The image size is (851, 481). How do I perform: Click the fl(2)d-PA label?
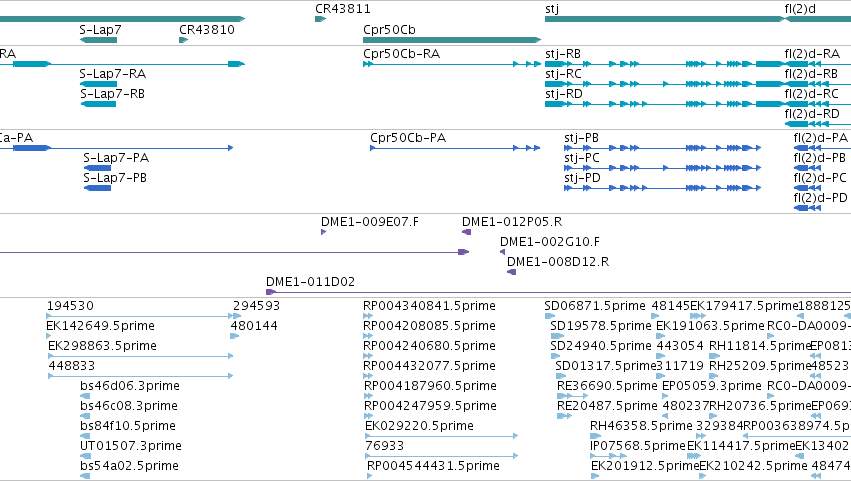(821, 138)
